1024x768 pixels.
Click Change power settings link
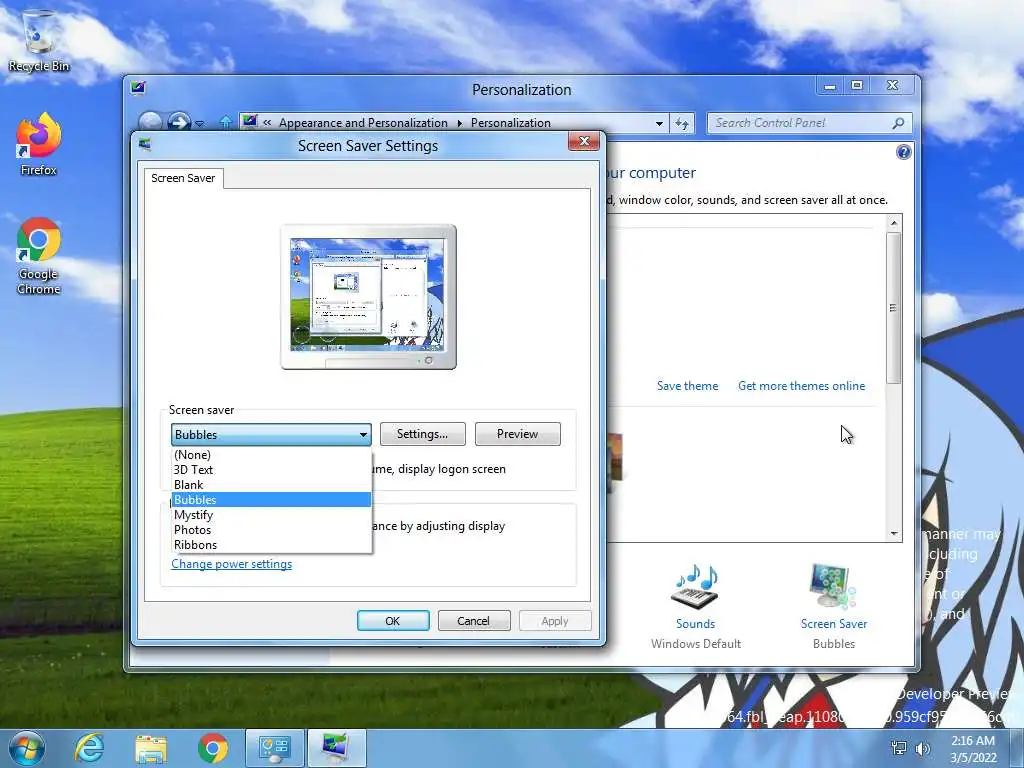click(231, 564)
